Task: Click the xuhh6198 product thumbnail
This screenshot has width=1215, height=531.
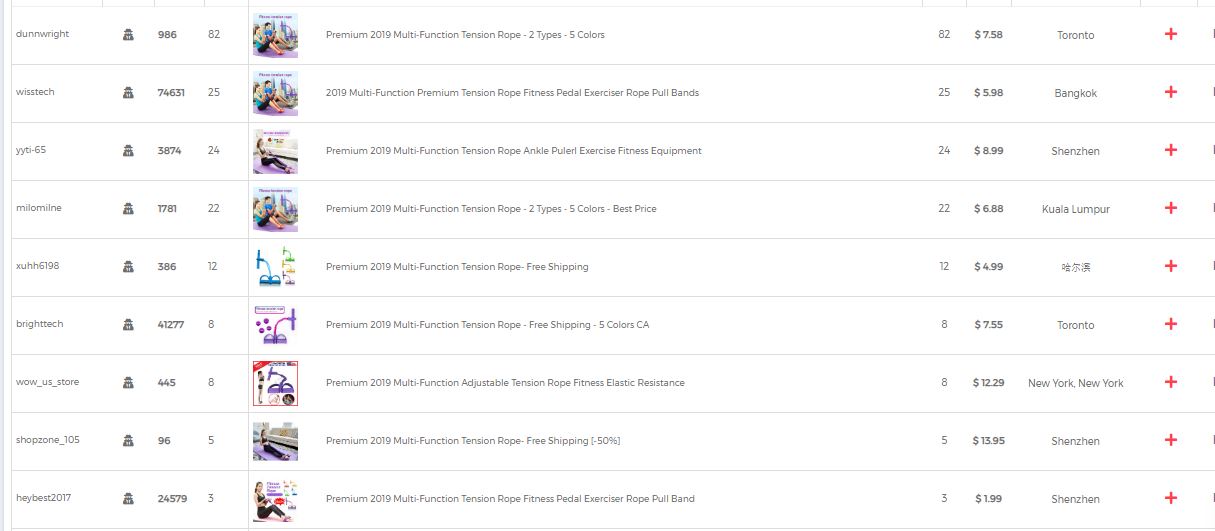Action: click(275, 267)
